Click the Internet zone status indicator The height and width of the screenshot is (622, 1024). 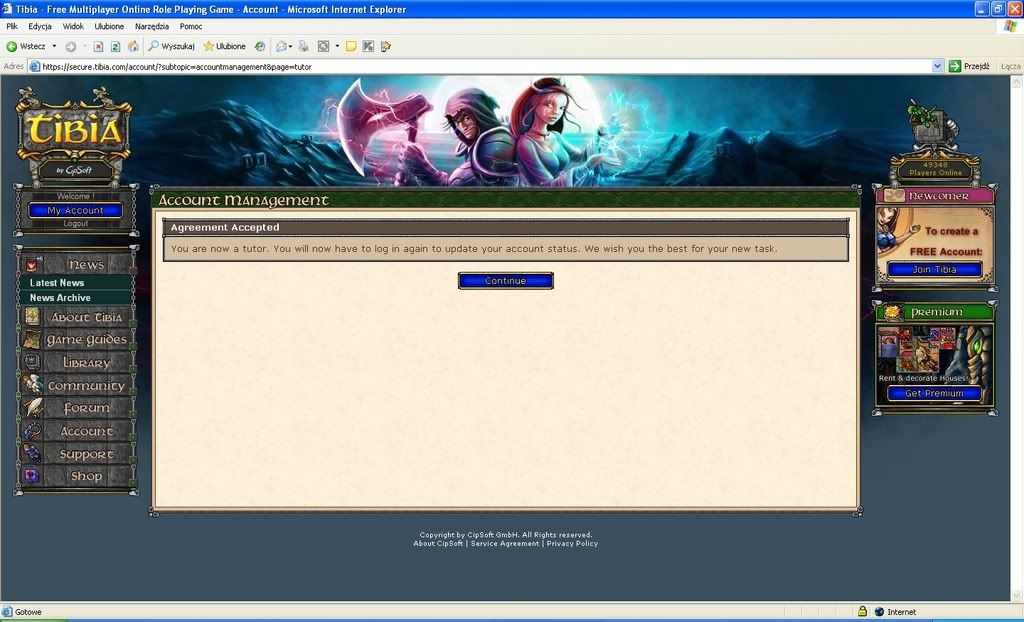[895, 612]
